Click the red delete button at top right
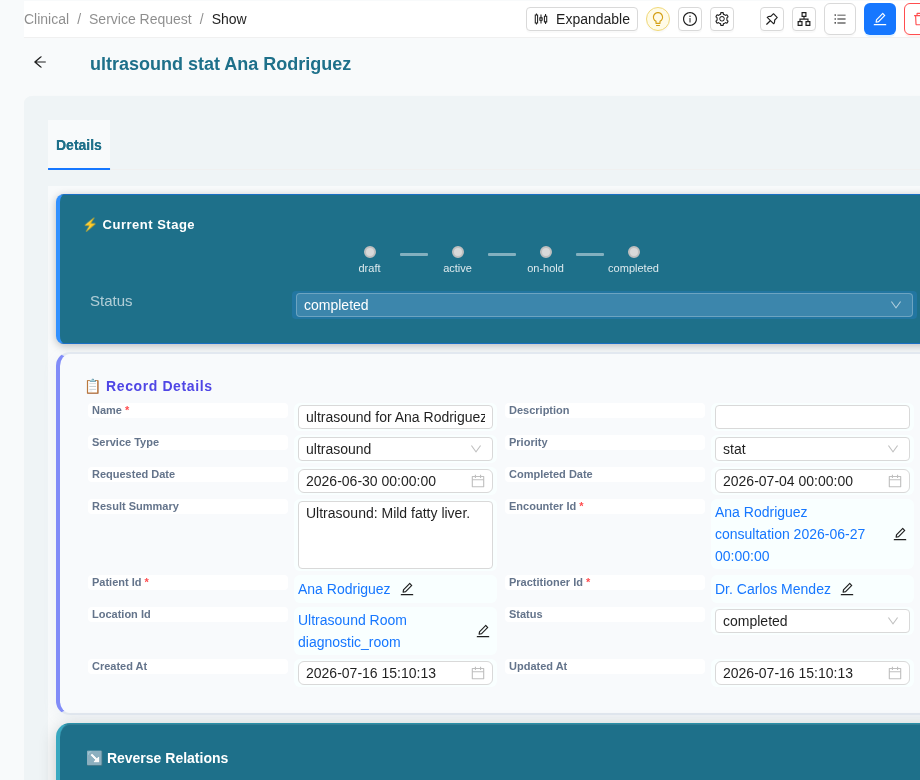 click(x=913, y=19)
